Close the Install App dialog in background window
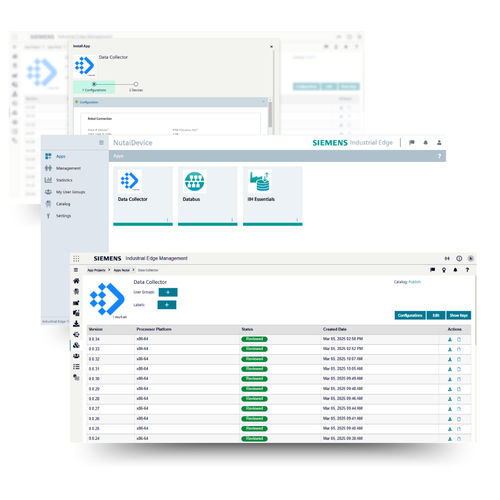The height and width of the screenshot is (500, 500). click(271, 47)
